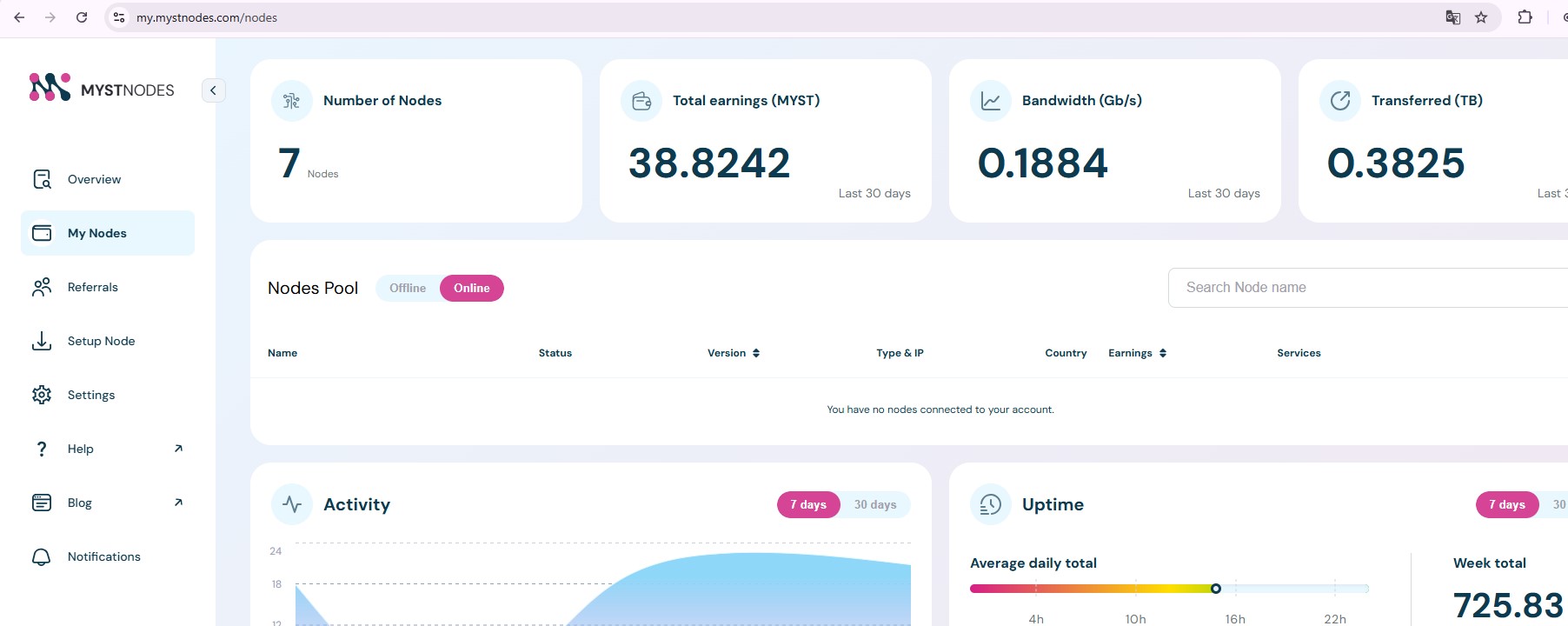The width and height of the screenshot is (1568, 626).
Task: Click the translate page icon
Action: (1452, 17)
